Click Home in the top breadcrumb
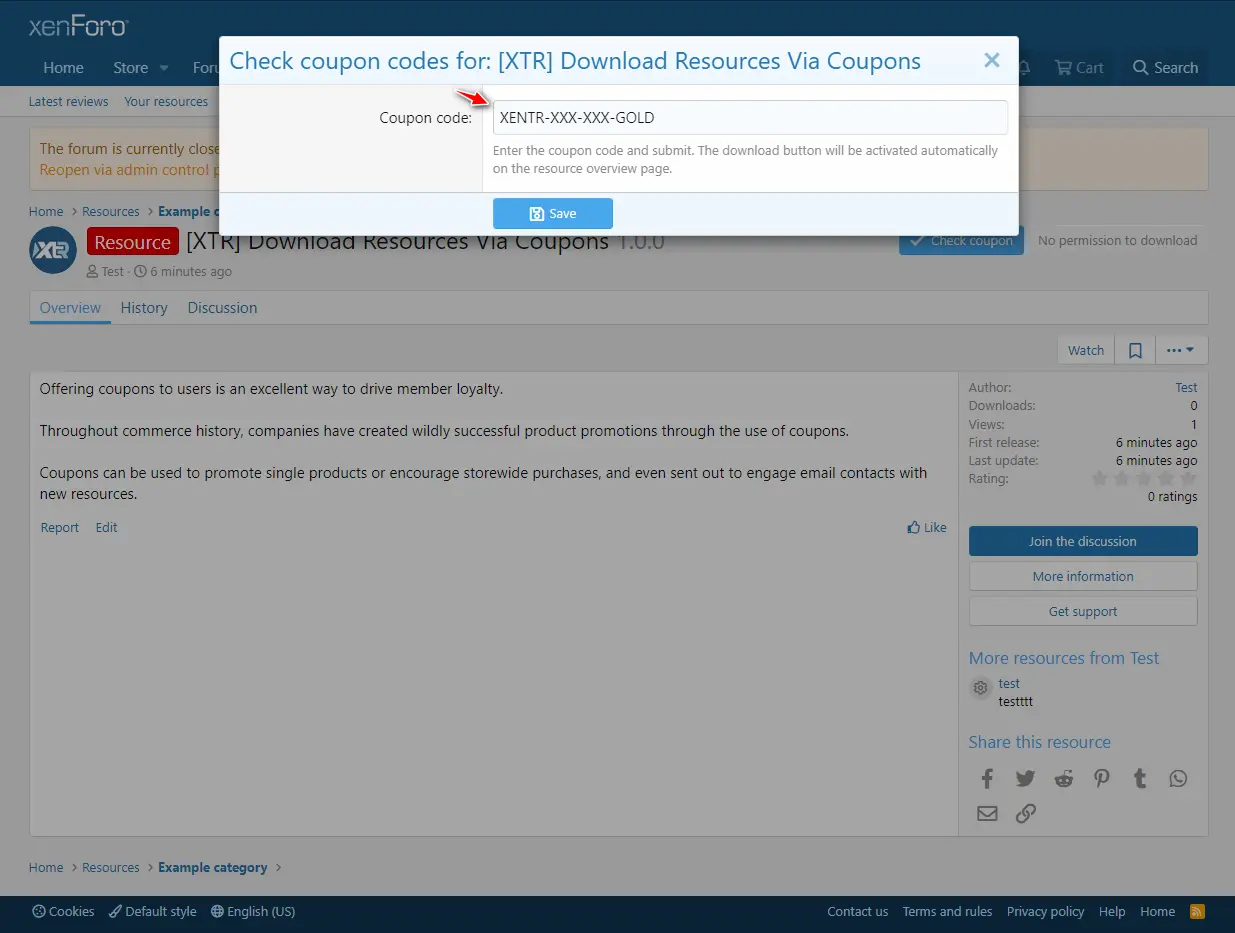The height and width of the screenshot is (933, 1235). [46, 211]
